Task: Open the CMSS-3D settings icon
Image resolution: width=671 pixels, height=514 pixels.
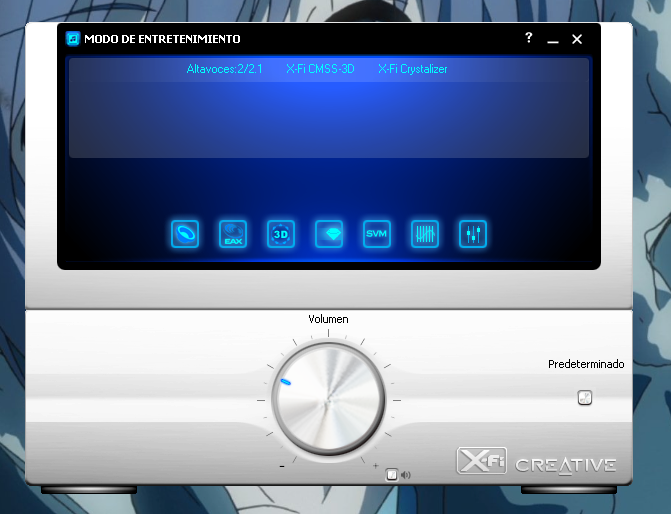Action: pos(281,234)
